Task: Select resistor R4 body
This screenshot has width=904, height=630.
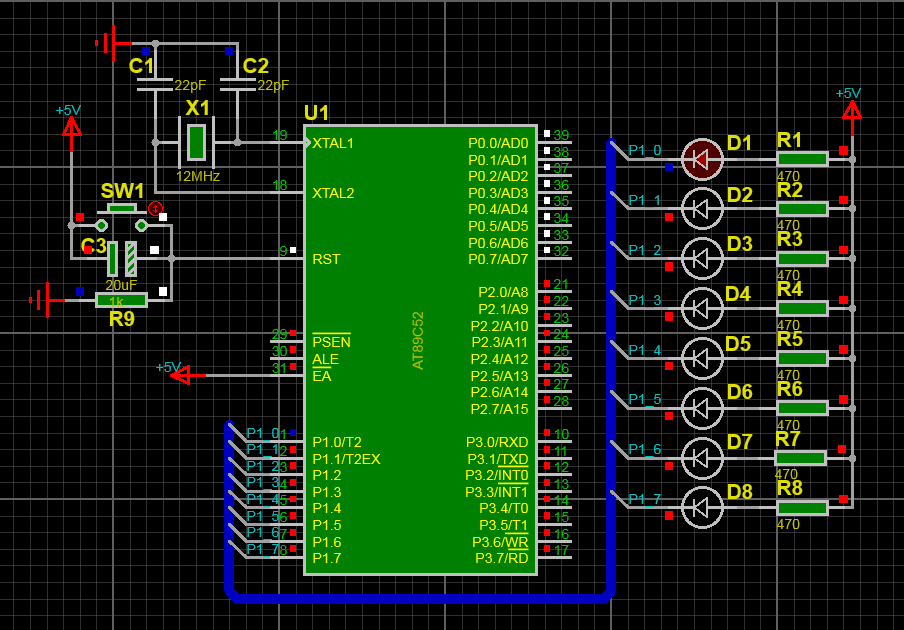Action: [x=803, y=308]
